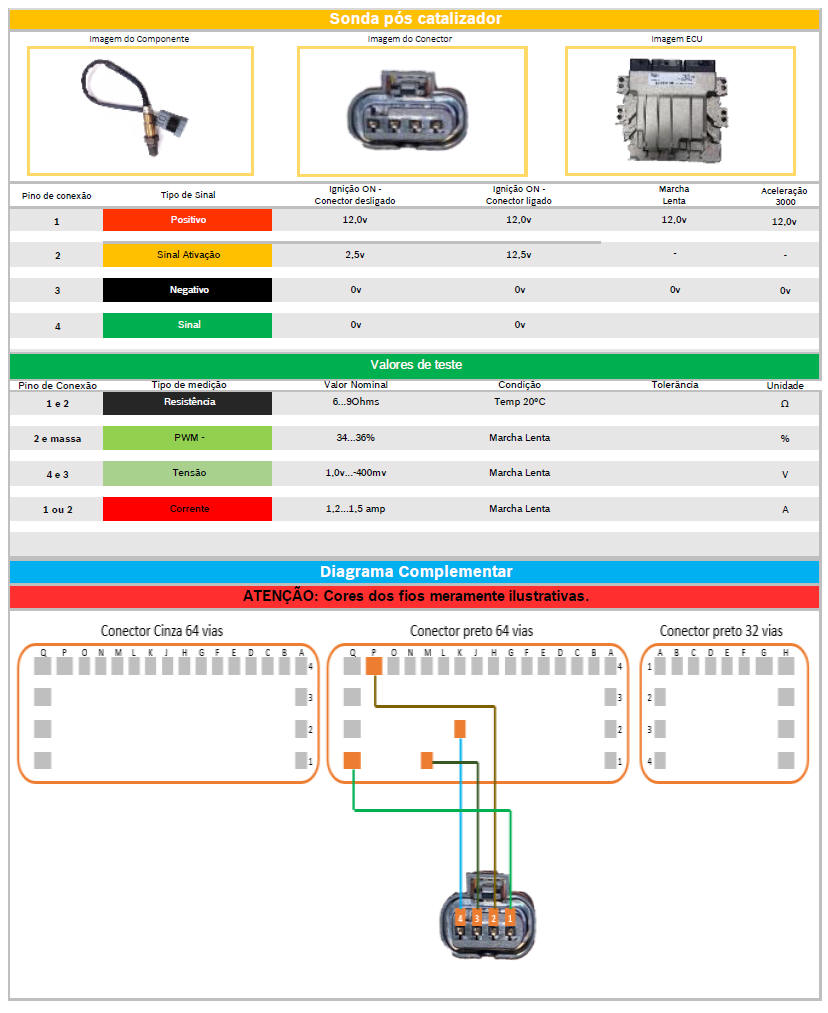This screenshot has height=1013, width=828.
Task: Select the ECU module image
Action: [680, 109]
